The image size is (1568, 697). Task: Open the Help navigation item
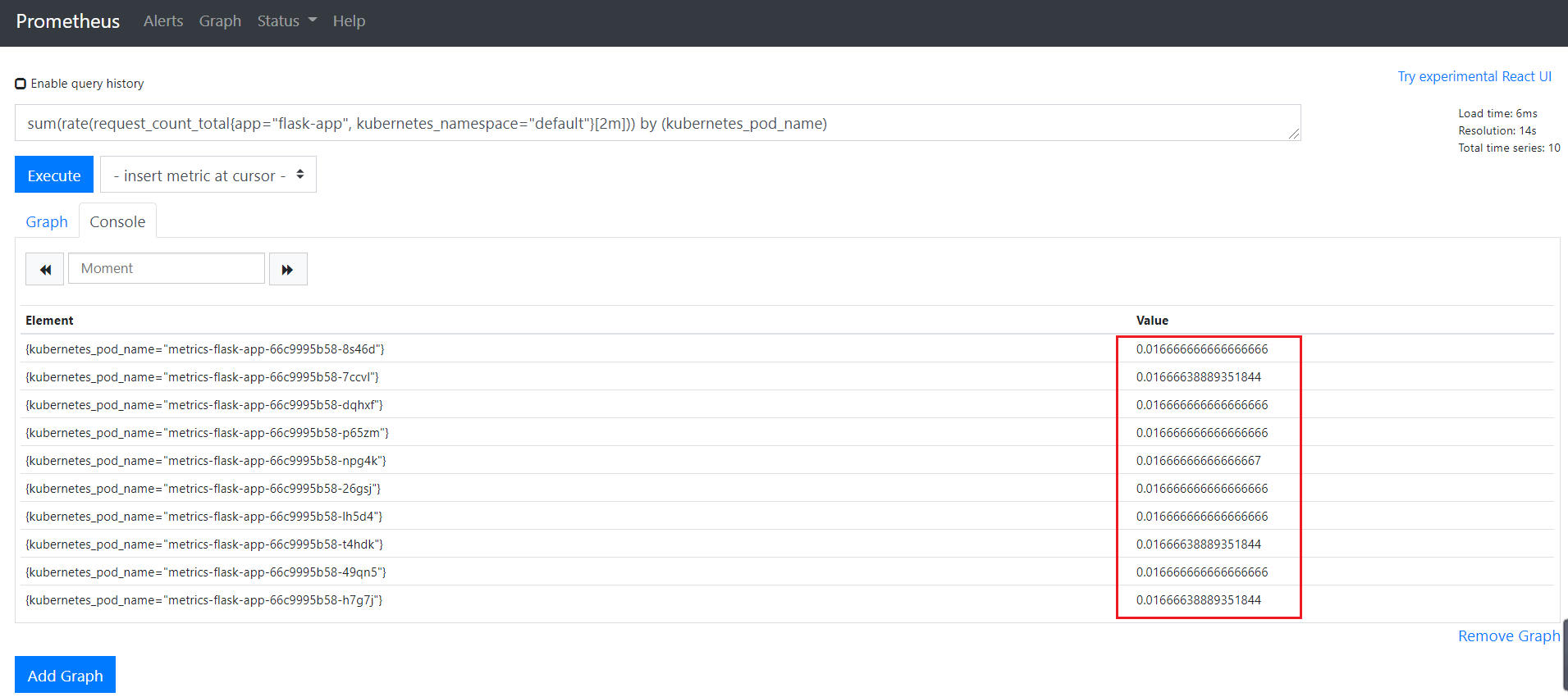click(349, 21)
